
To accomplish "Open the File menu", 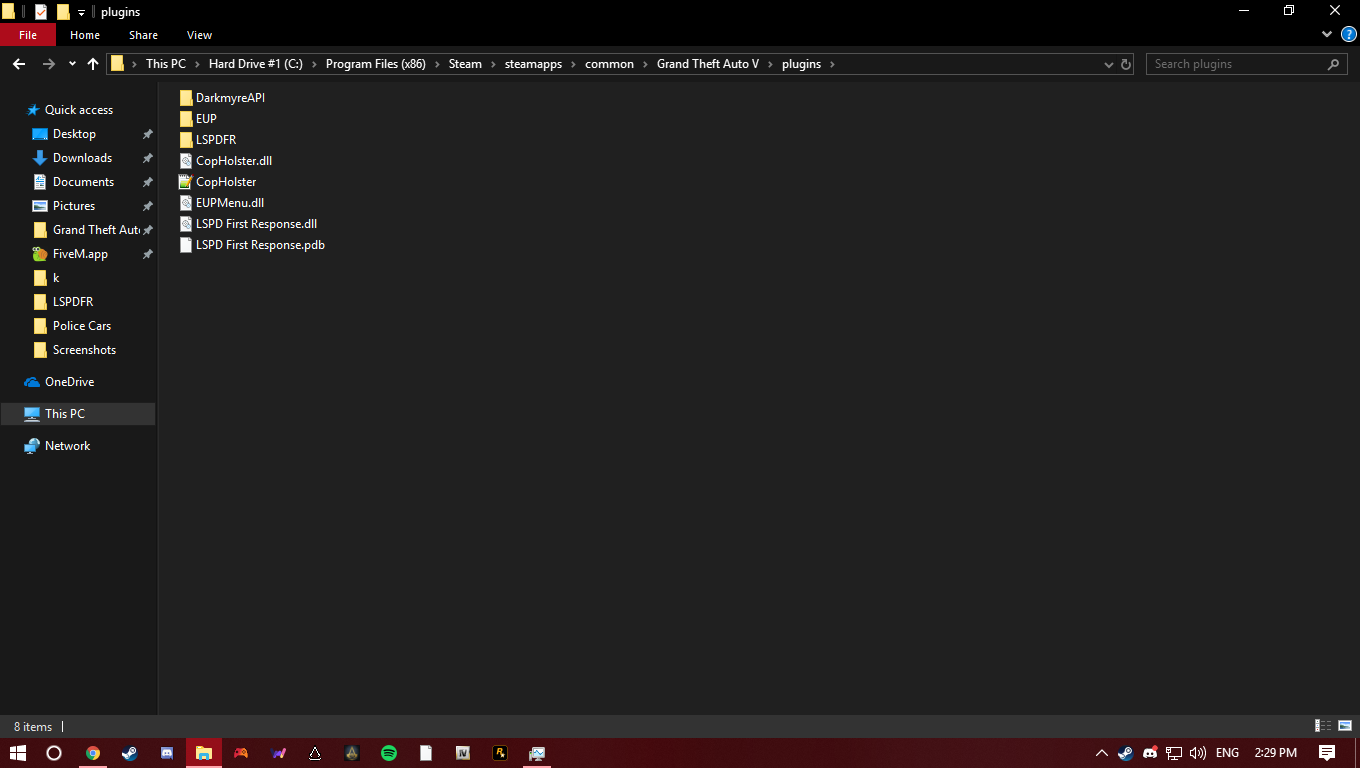I will [x=28, y=35].
